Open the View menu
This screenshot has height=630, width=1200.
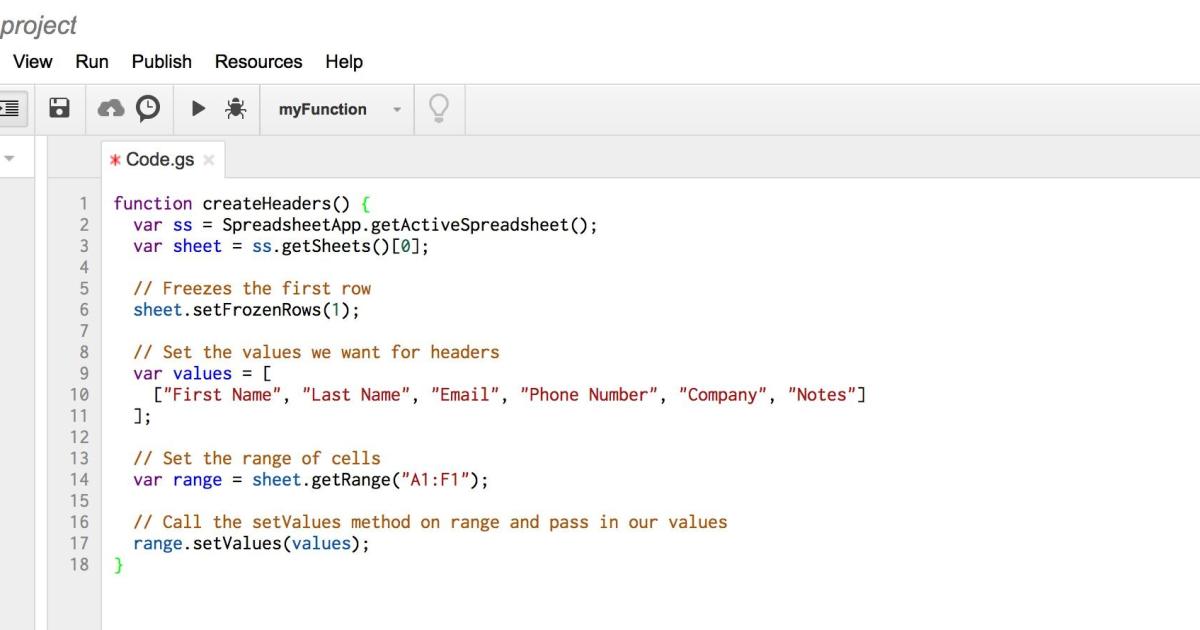[33, 61]
